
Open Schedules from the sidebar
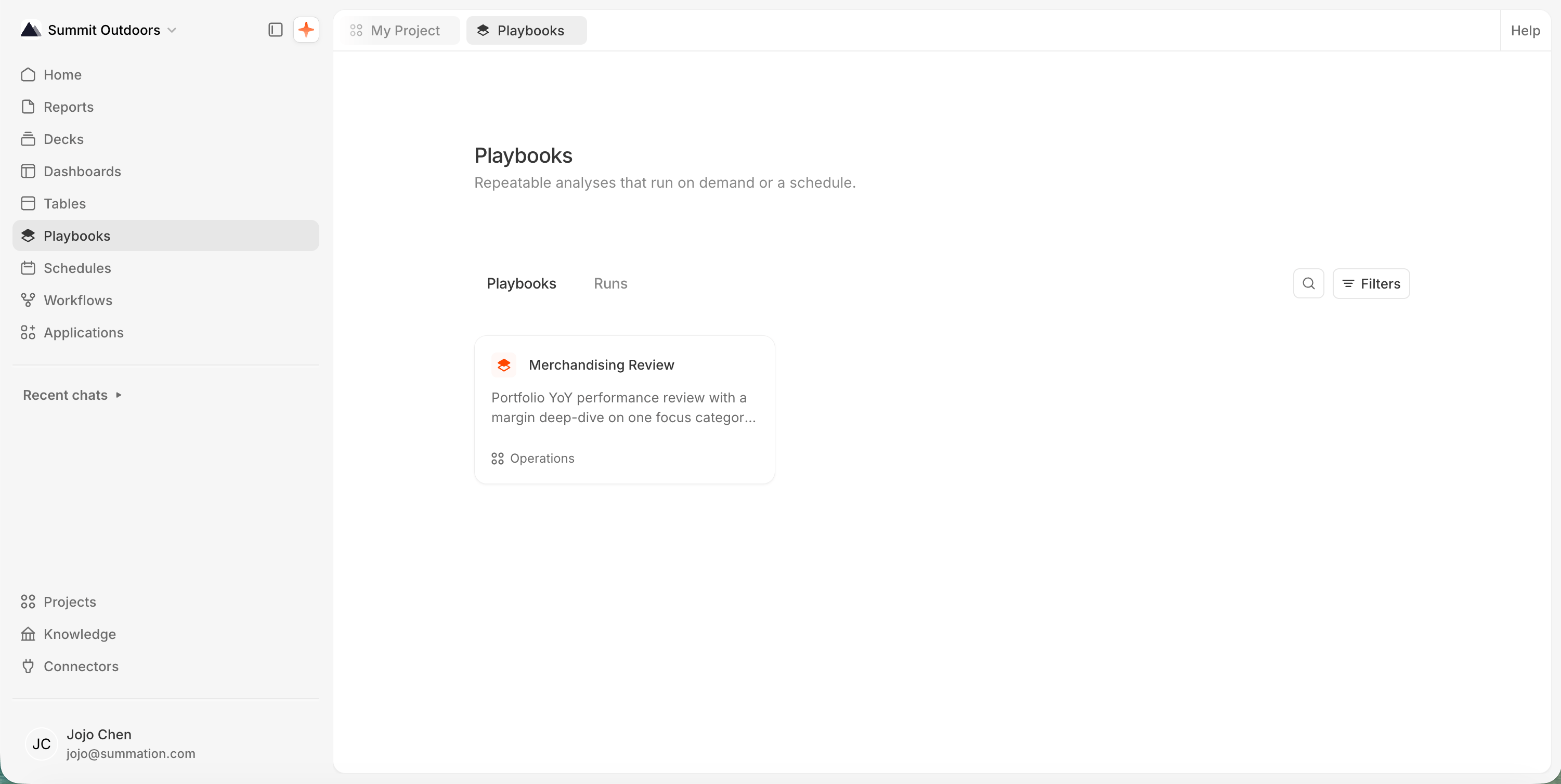(x=165, y=268)
